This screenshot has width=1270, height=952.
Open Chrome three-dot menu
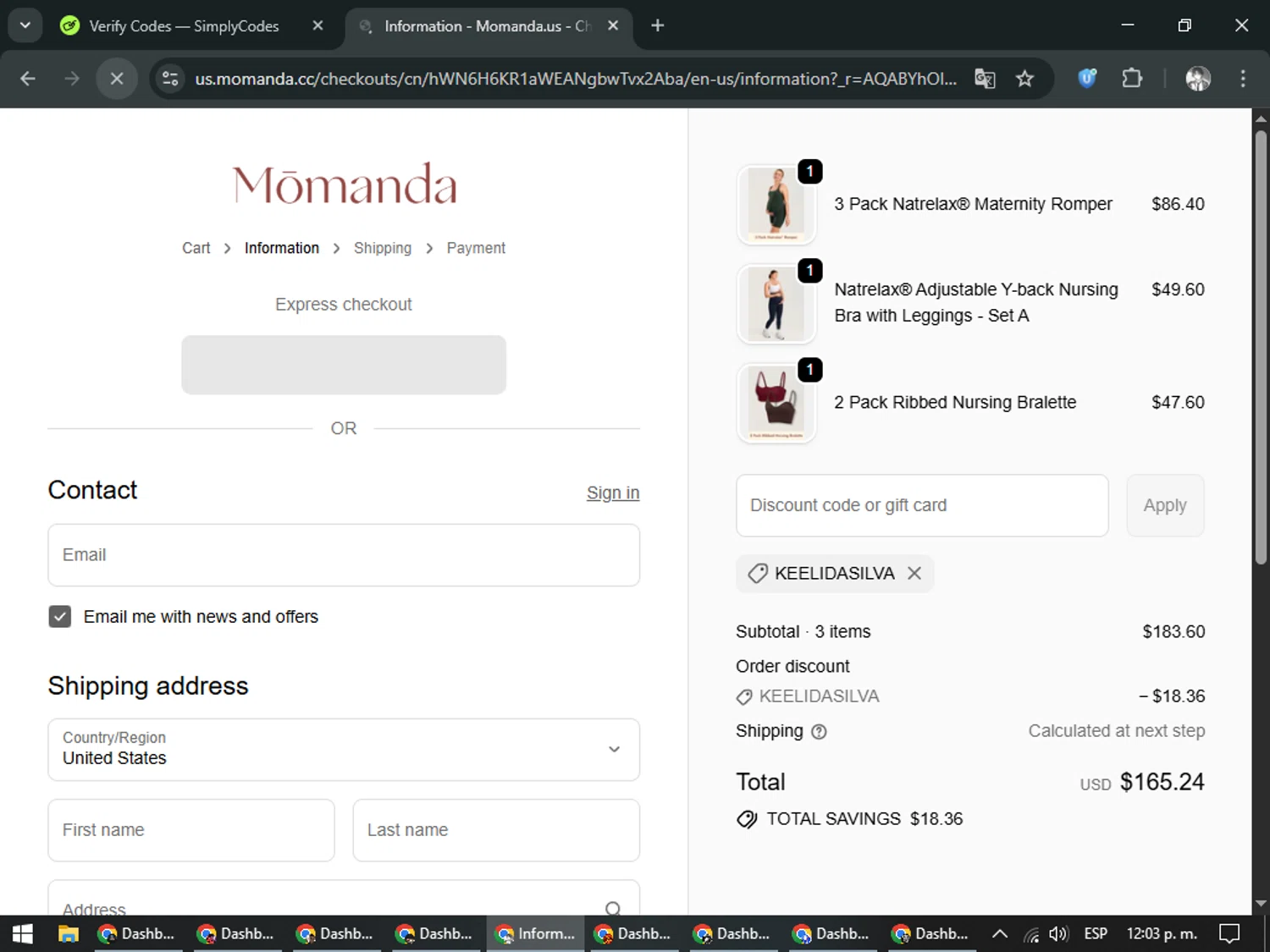pyautogui.click(x=1243, y=79)
